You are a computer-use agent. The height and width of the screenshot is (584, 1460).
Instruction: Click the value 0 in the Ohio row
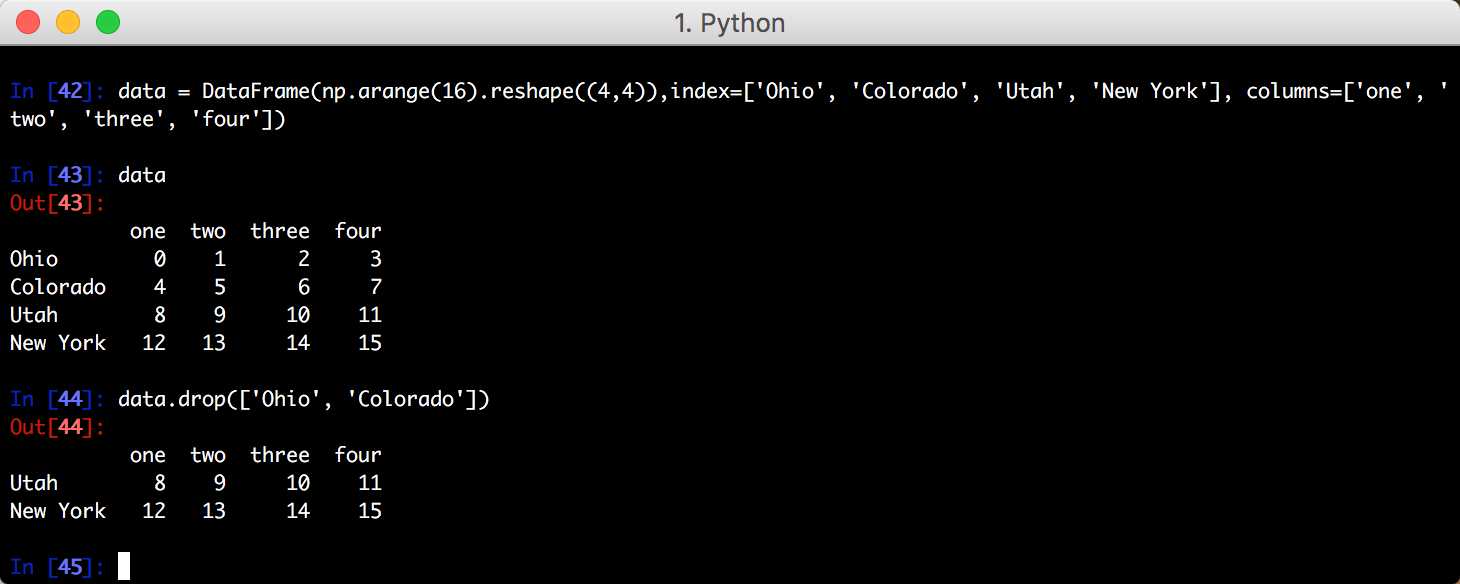(x=160, y=259)
